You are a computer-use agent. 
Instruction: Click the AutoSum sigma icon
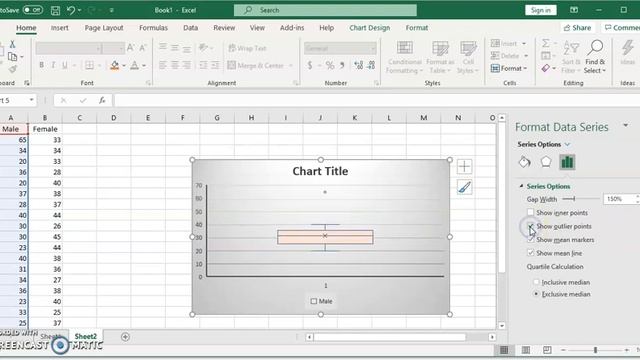pyautogui.click(x=545, y=43)
